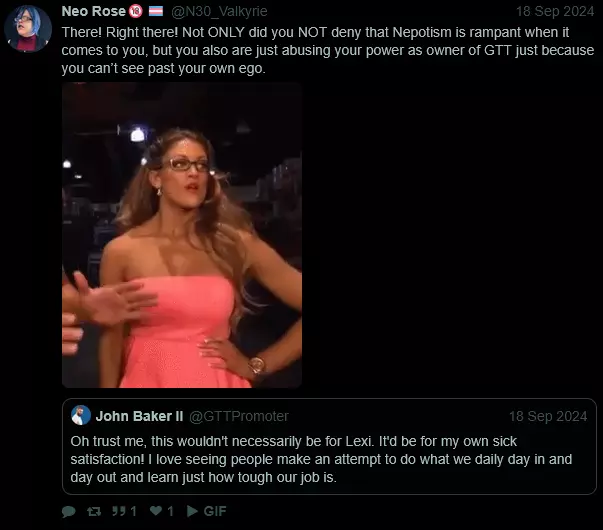The width and height of the screenshot is (603, 530).
Task: Open the @N30_Valkyrie handle link
Action: pyautogui.click(x=220, y=11)
